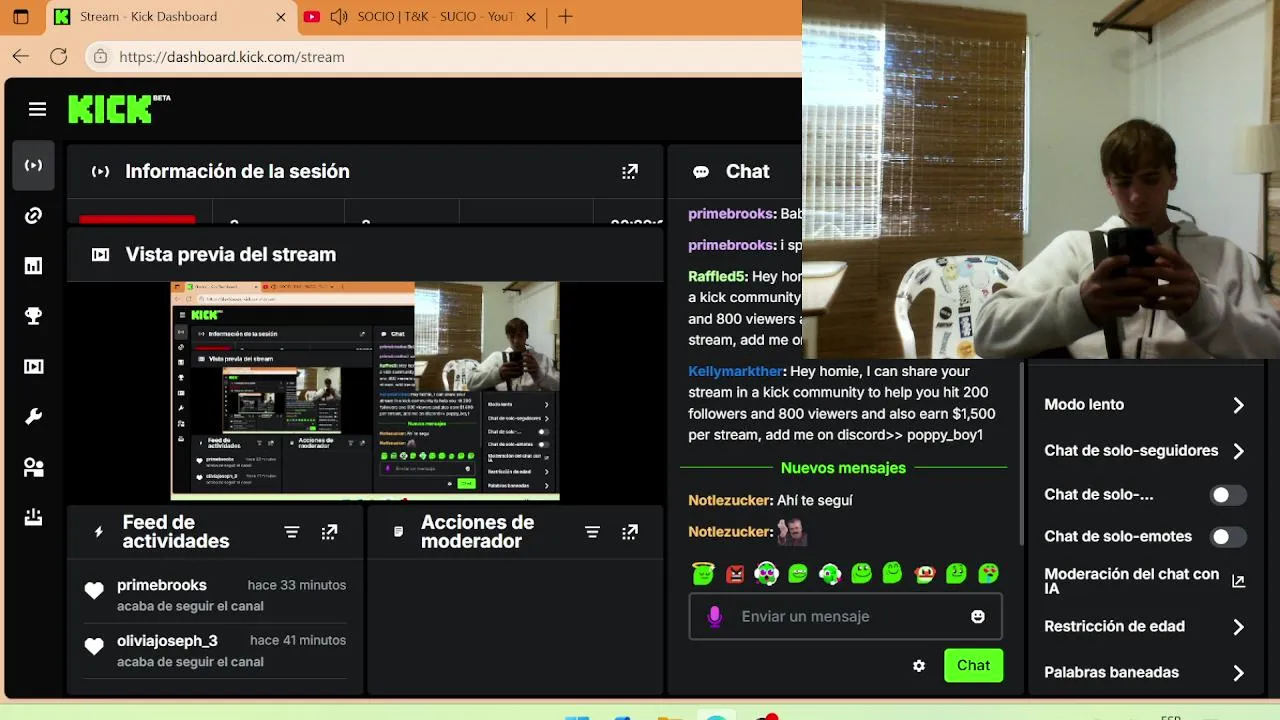The width and height of the screenshot is (1280, 720).
Task: Open the video clips sidebar icon
Action: 33,366
